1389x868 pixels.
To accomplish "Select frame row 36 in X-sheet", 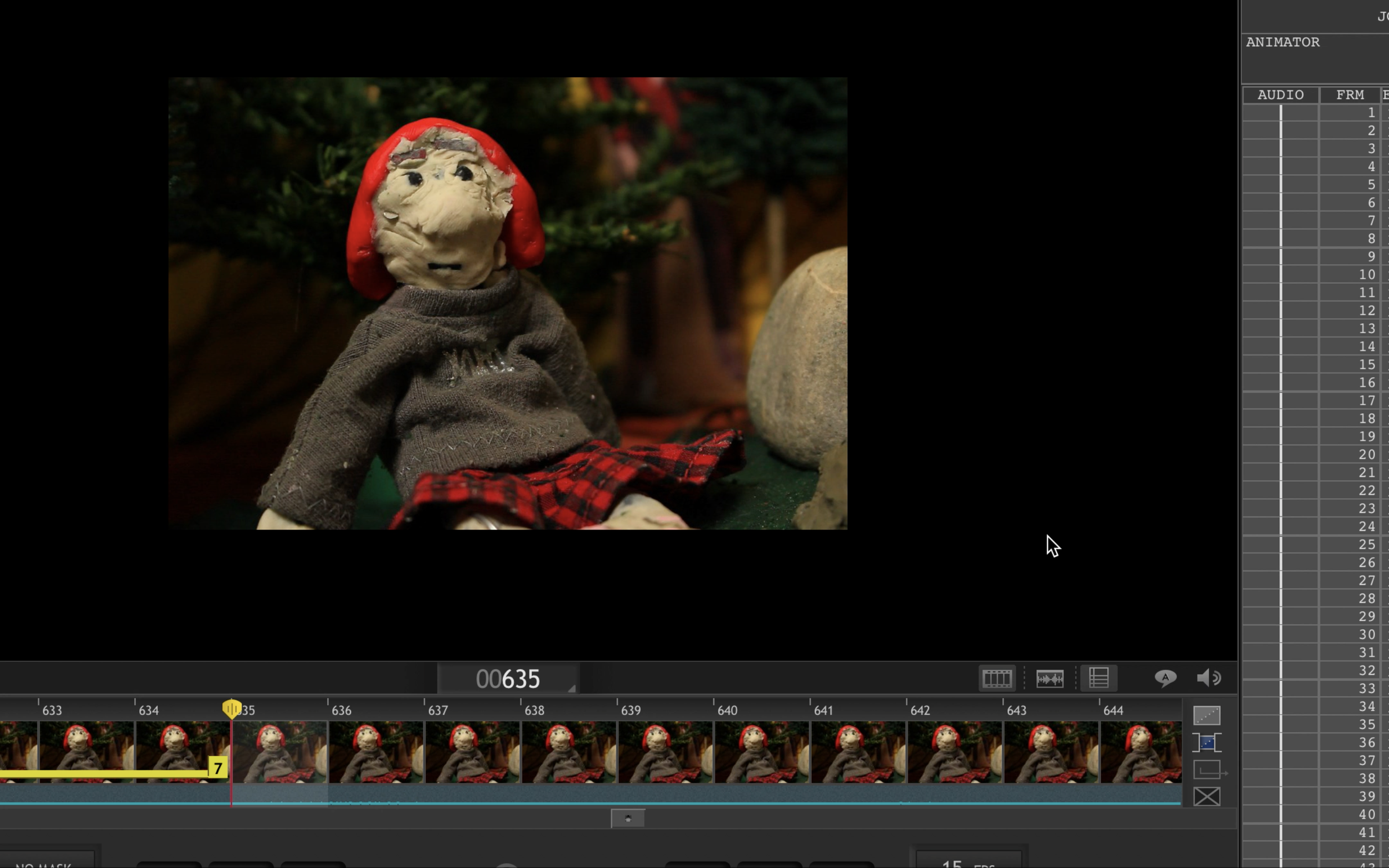I will point(1316,742).
